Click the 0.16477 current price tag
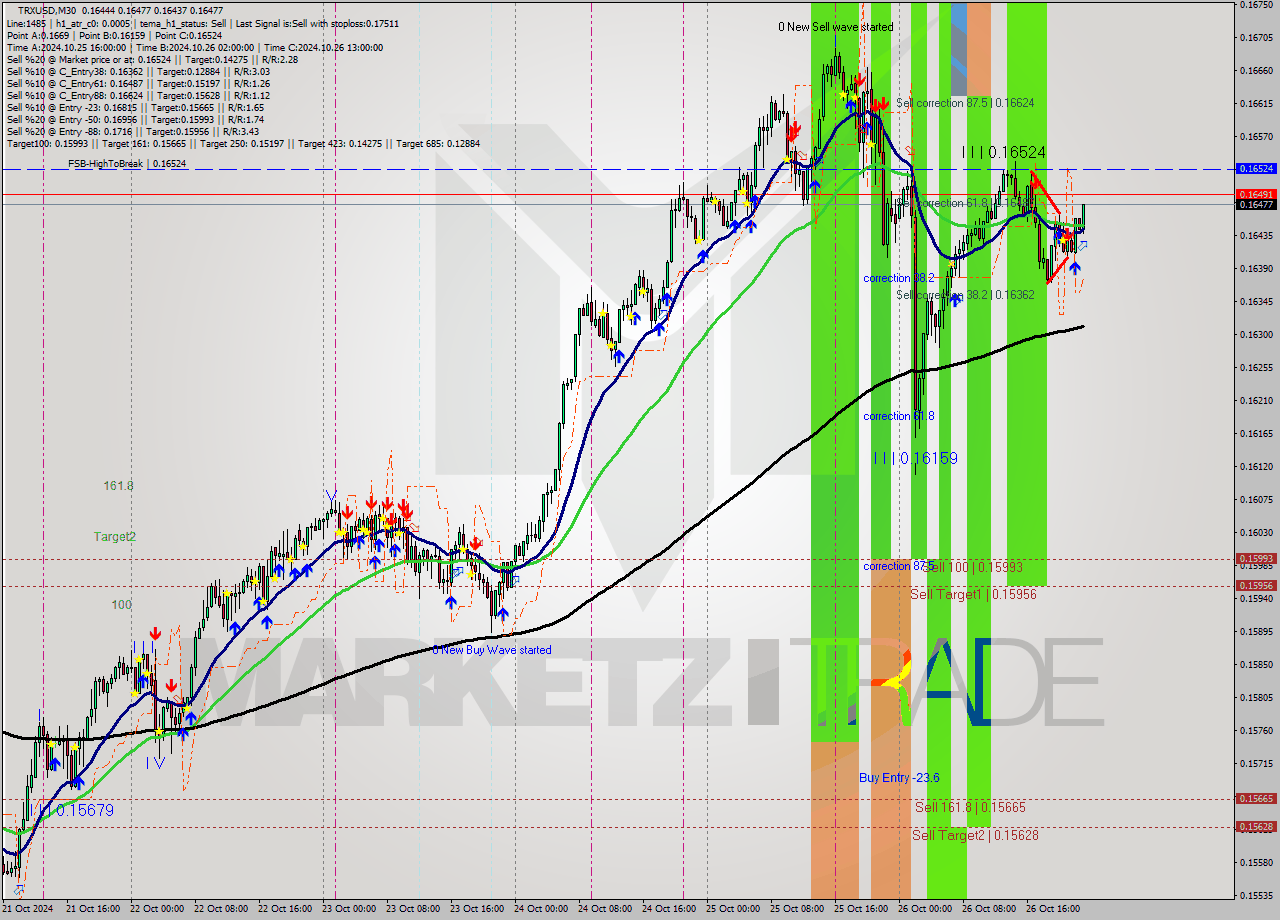Viewport: 1280px width, 920px height. pyautogui.click(x=1256, y=205)
